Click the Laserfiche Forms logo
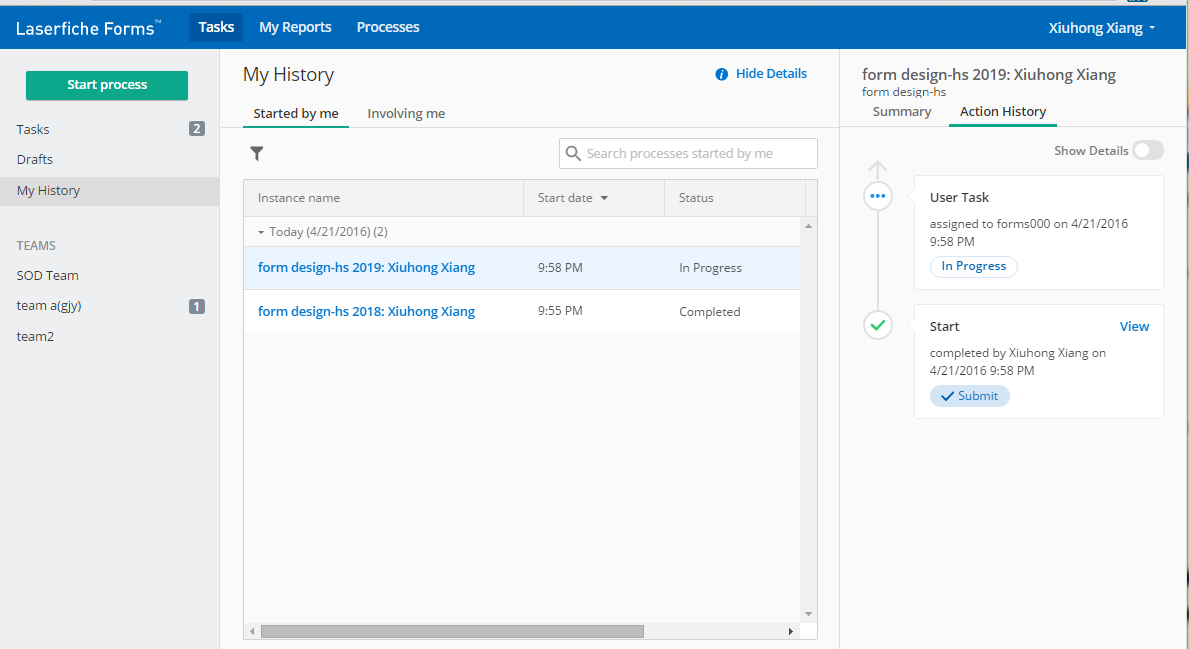The width and height of the screenshot is (1189, 649). (x=88, y=28)
